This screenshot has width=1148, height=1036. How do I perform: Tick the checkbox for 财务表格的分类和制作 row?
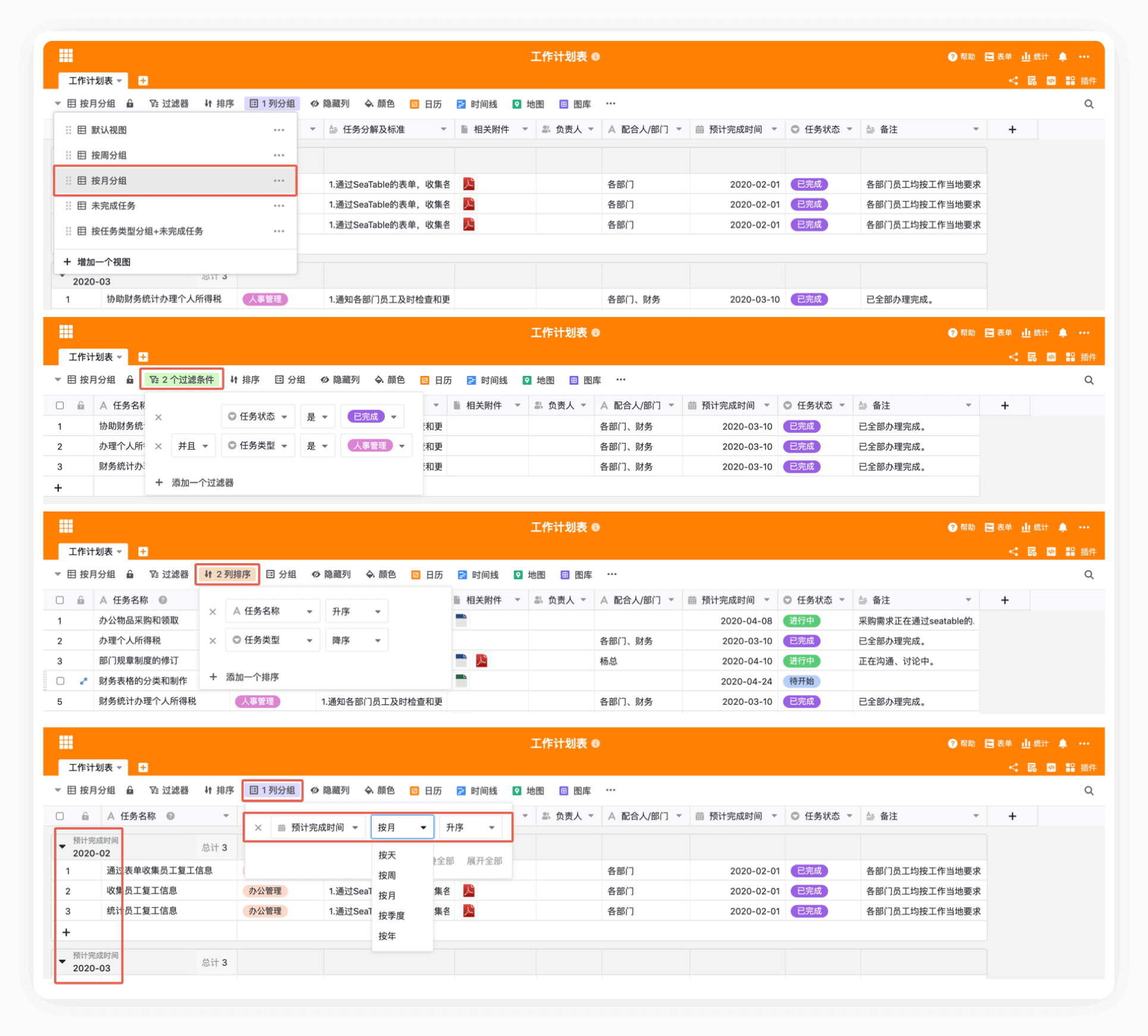[60, 681]
